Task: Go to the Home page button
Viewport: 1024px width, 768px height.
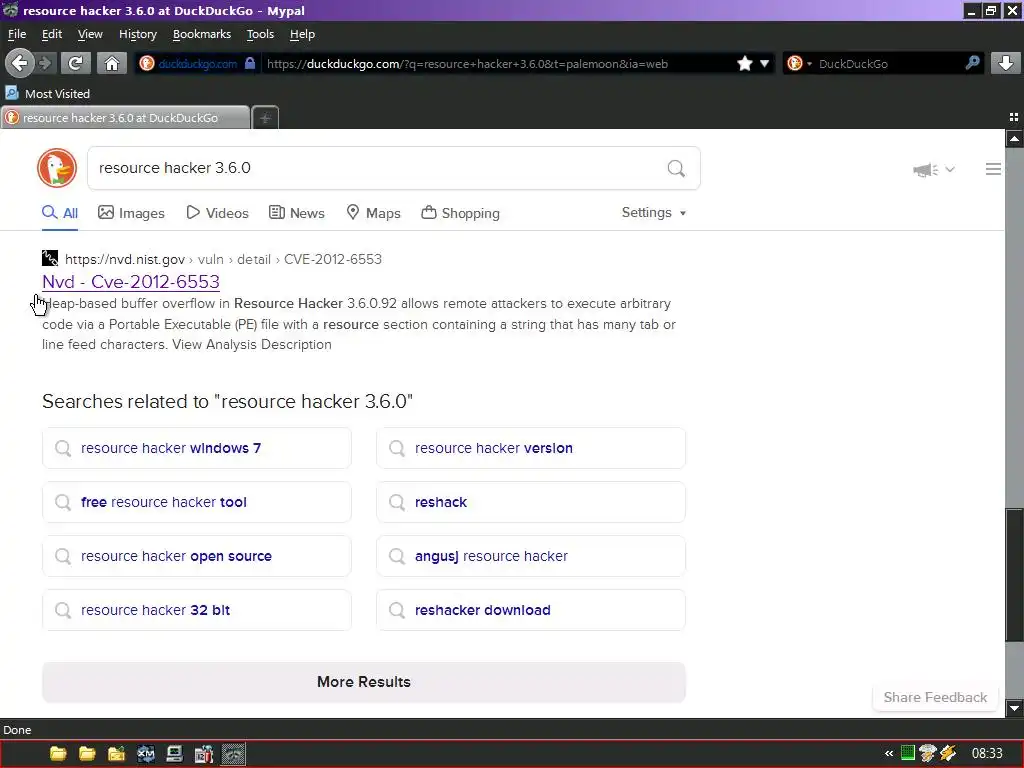Action: coord(112,63)
